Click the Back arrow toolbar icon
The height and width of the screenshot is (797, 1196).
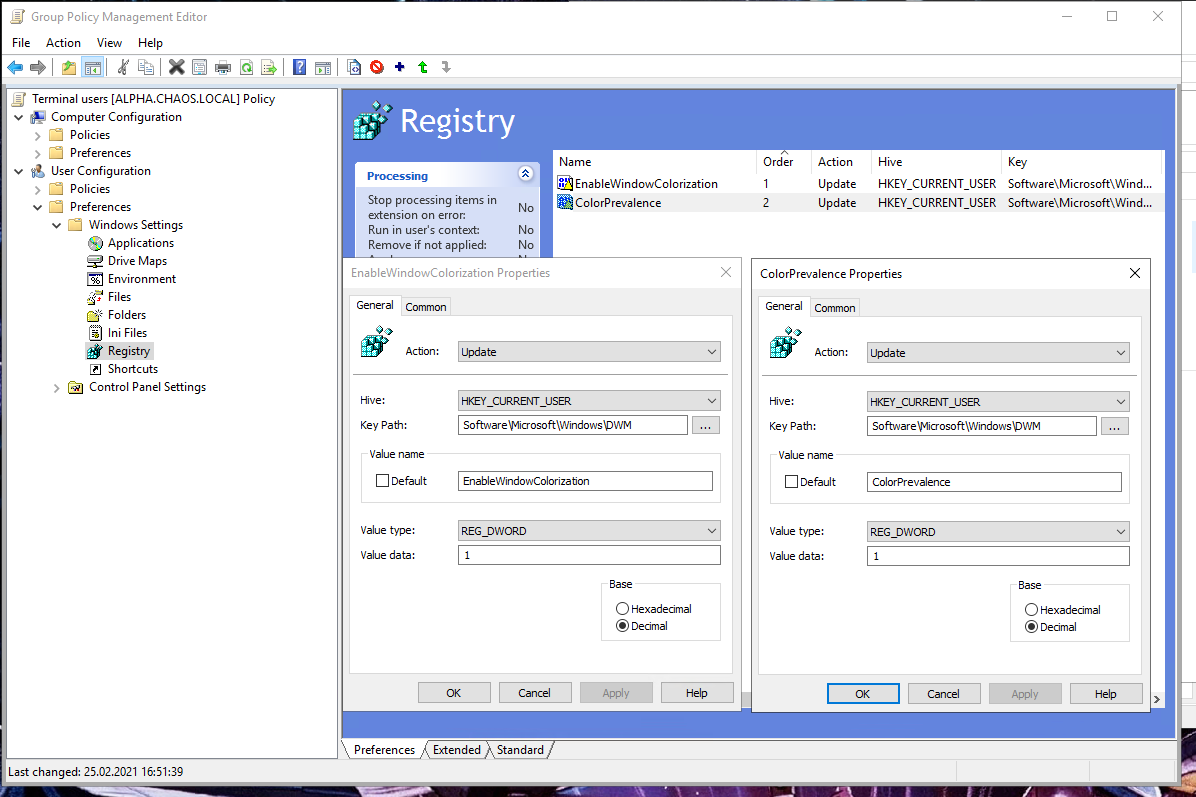15,67
